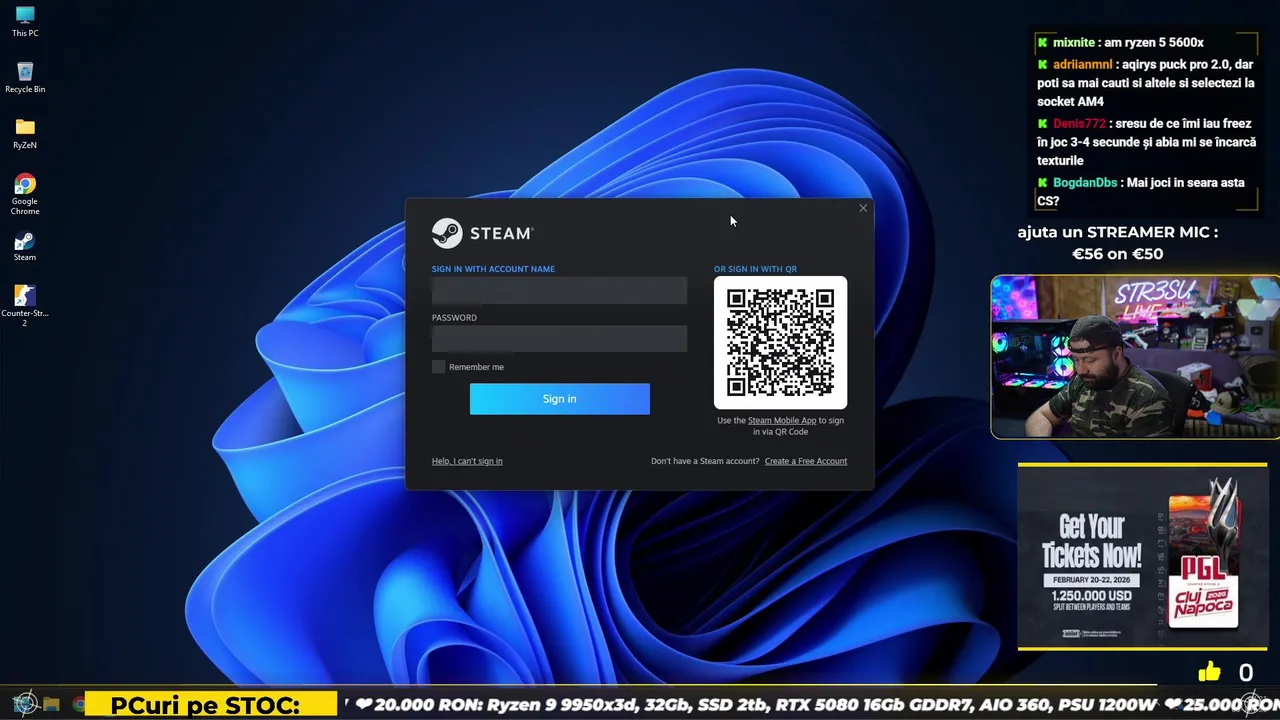Launch Counter-Strike 2 desktop shortcut
1280x720 pixels.
[25, 305]
